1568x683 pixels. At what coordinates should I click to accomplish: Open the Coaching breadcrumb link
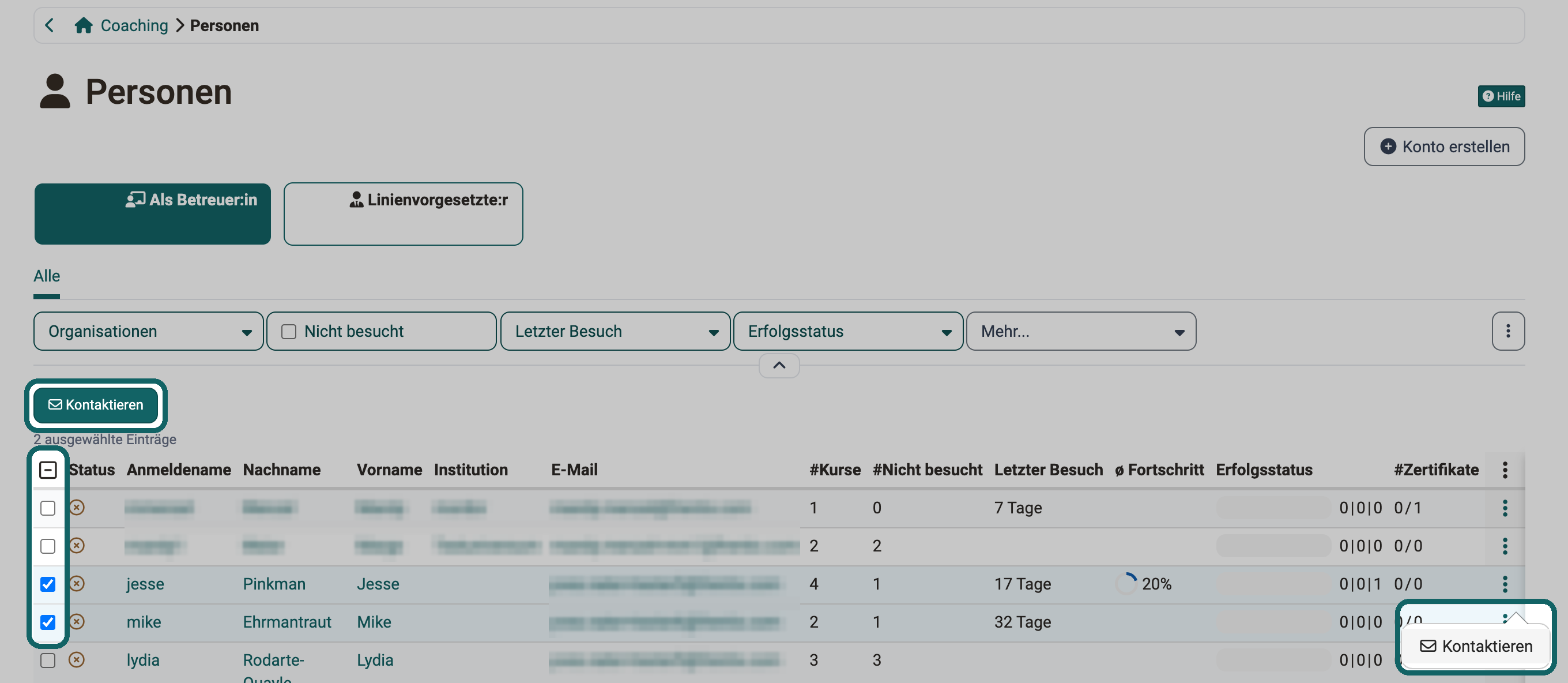(x=134, y=25)
